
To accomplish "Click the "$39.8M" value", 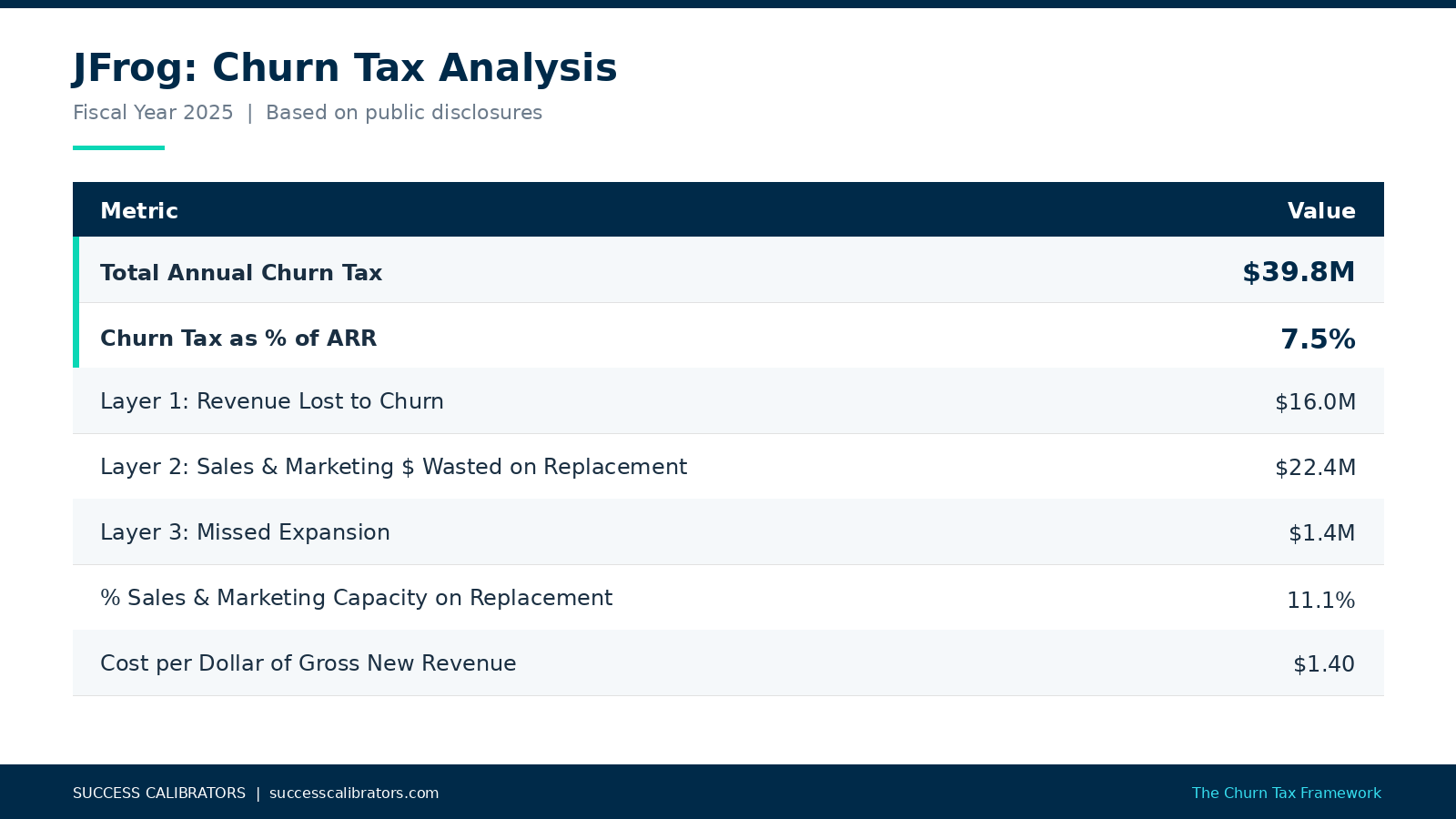I will coord(1299,271).
